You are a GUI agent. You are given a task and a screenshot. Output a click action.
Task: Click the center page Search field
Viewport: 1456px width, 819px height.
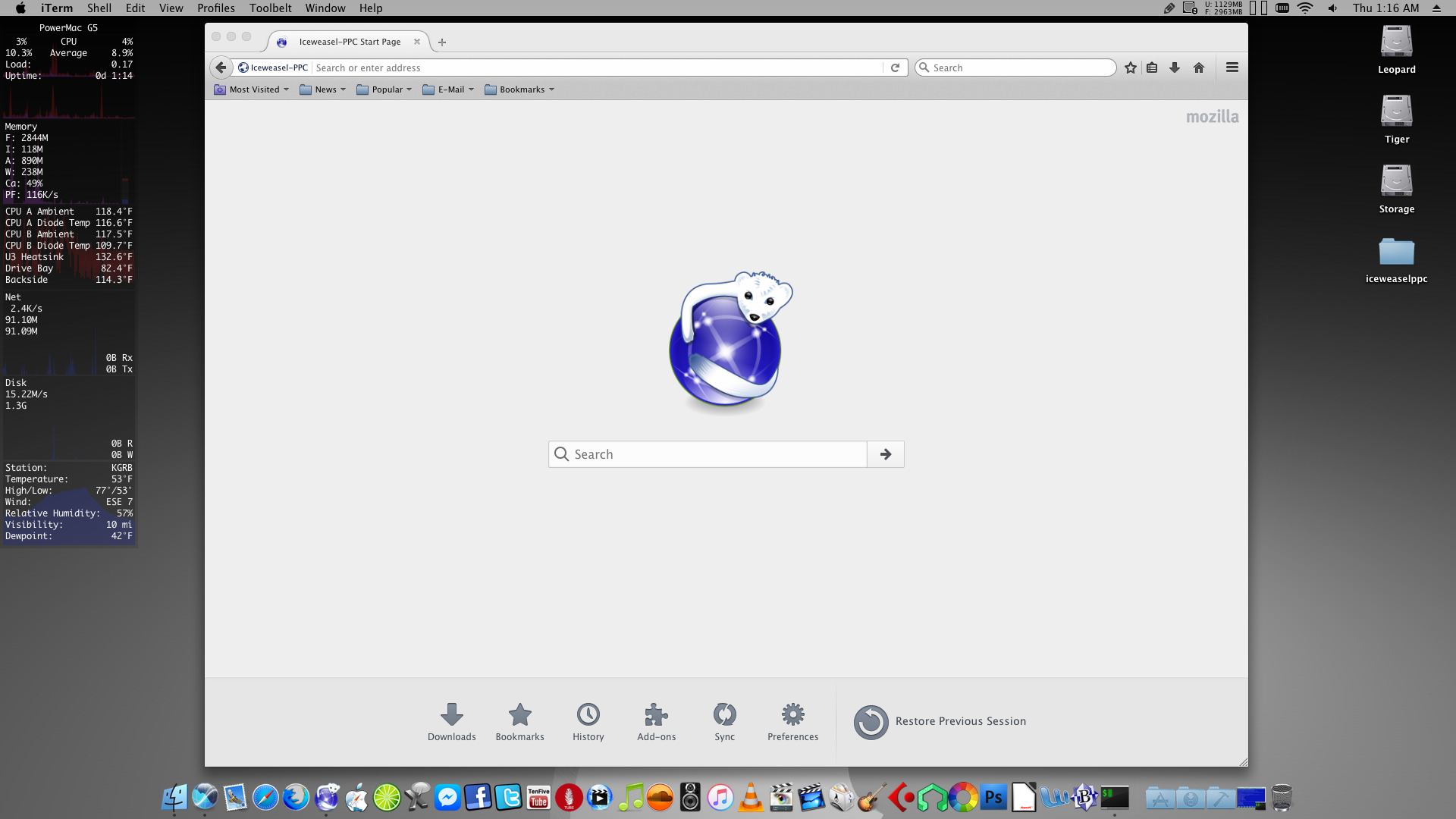[x=713, y=454]
